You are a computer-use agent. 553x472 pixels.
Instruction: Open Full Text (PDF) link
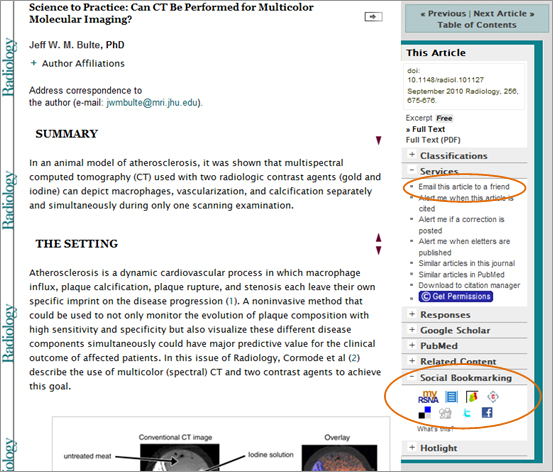click(433, 140)
